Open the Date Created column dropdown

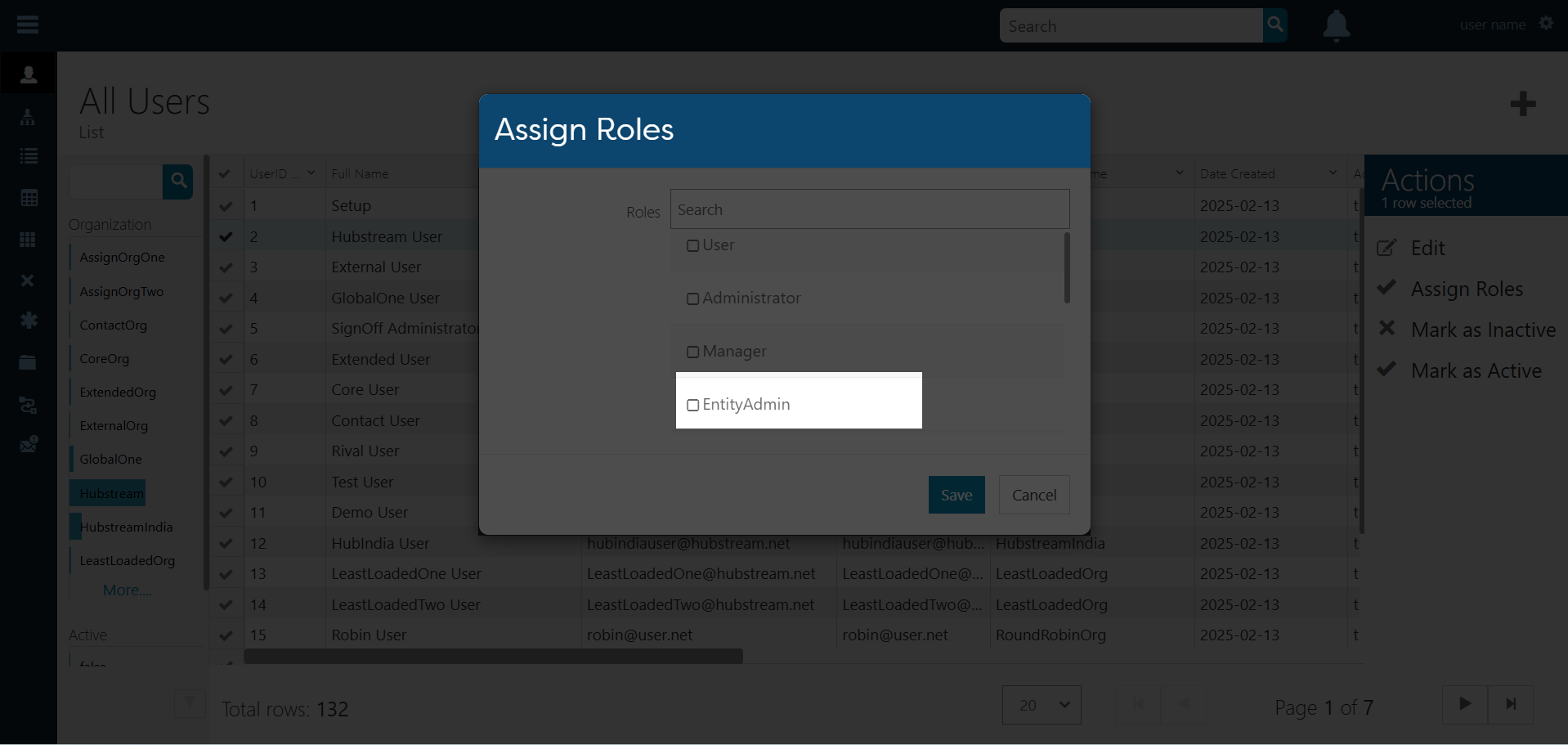[1331, 173]
